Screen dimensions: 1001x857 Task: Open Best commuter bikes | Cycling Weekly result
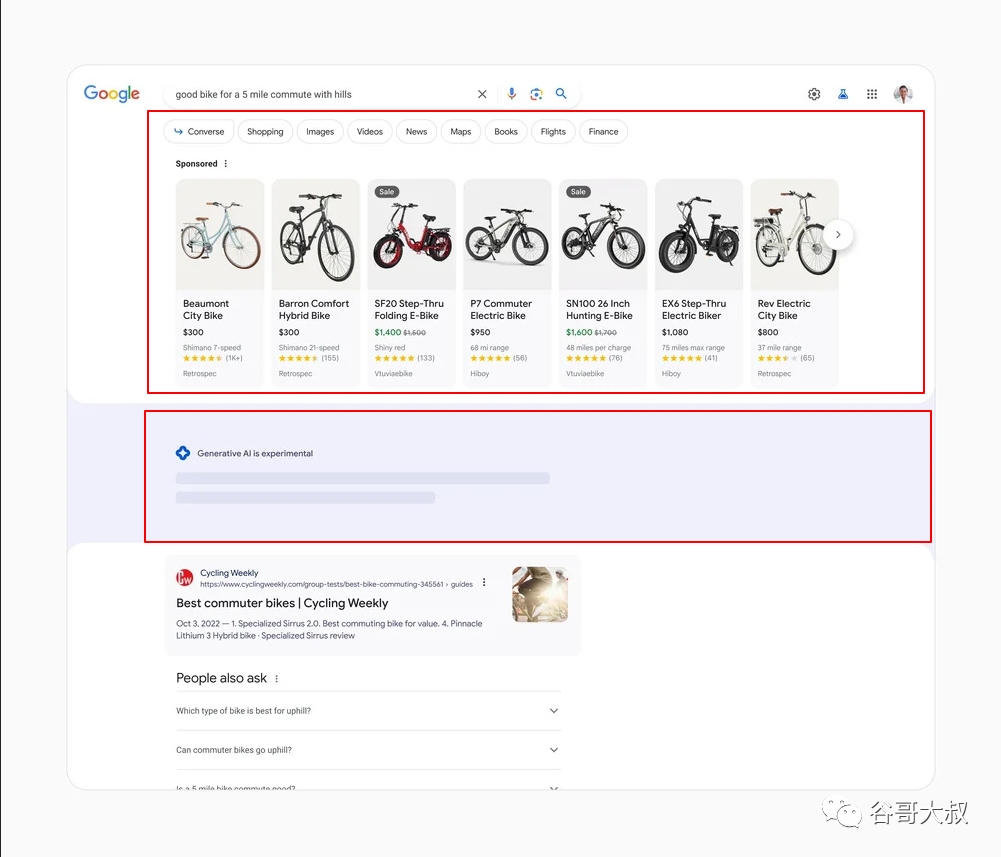(282, 603)
